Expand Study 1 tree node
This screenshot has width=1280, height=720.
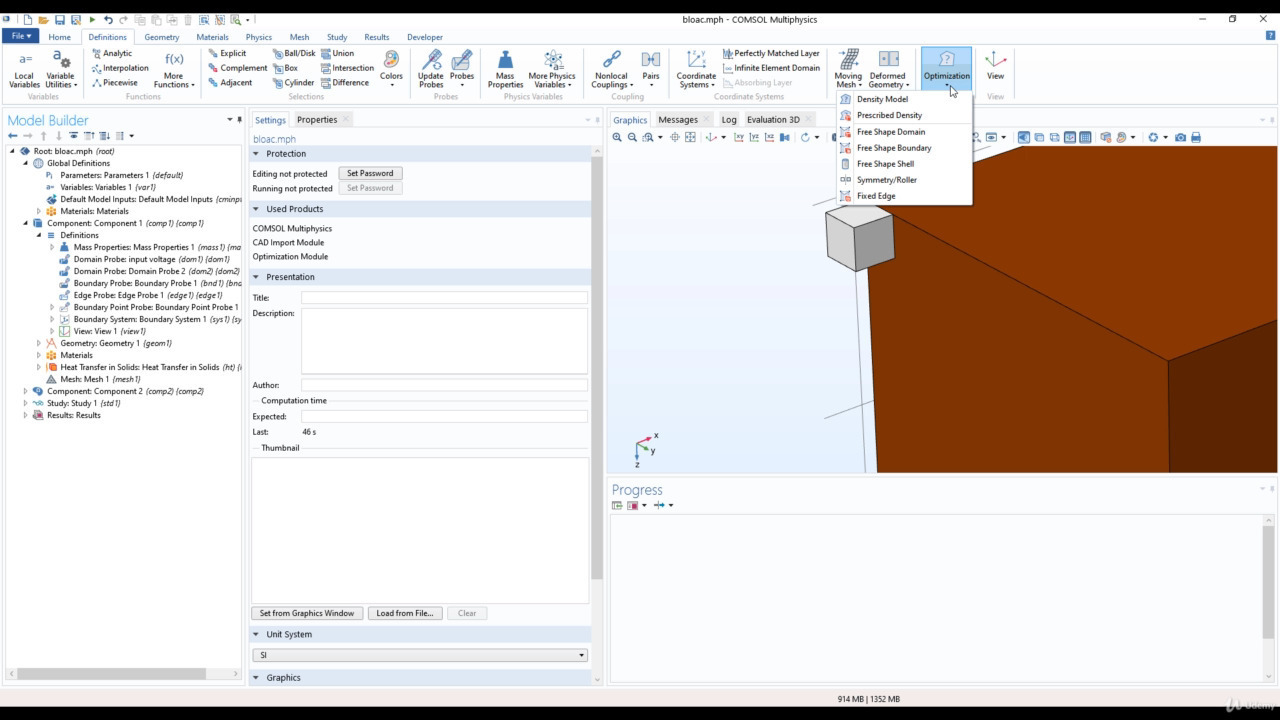point(26,403)
